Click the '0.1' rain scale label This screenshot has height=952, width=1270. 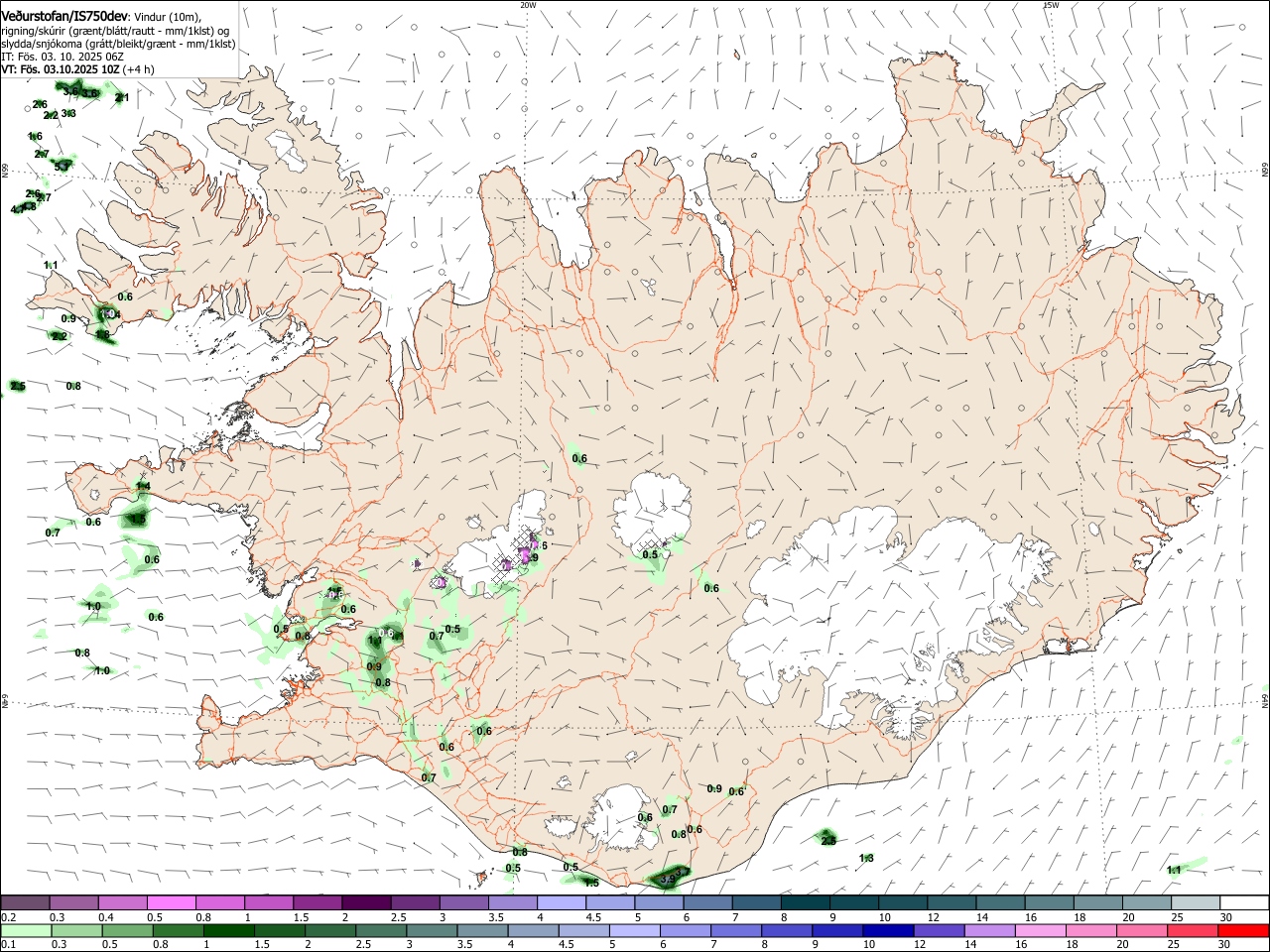[x=9, y=943]
